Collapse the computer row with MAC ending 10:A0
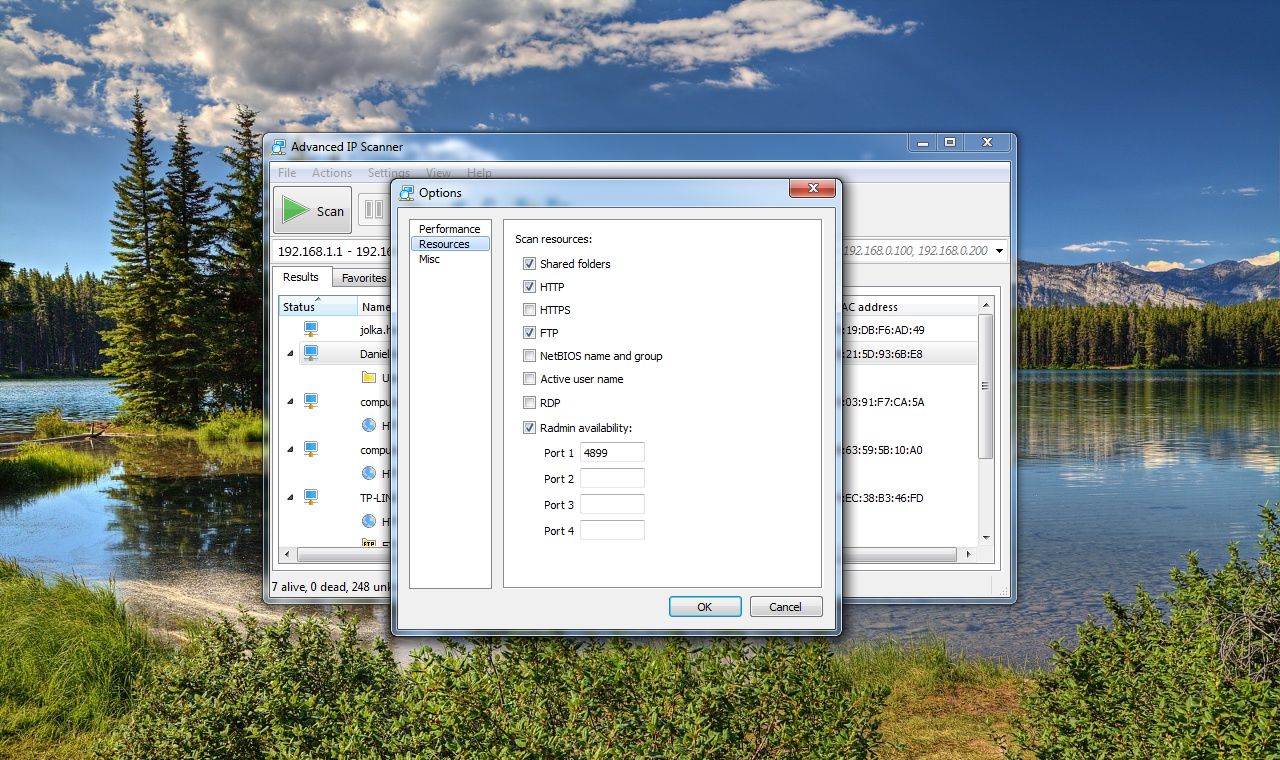This screenshot has width=1280, height=760. click(291, 449)
